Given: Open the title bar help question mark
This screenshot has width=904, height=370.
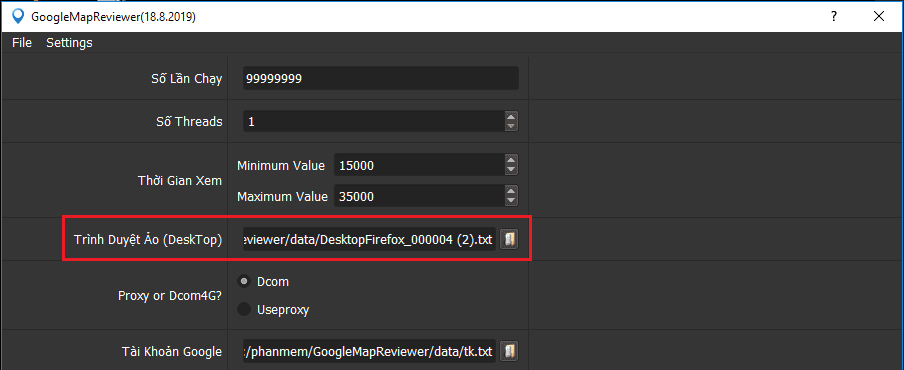Looking at the screenshot, I should pyautogui.click(x=834, y=17).
